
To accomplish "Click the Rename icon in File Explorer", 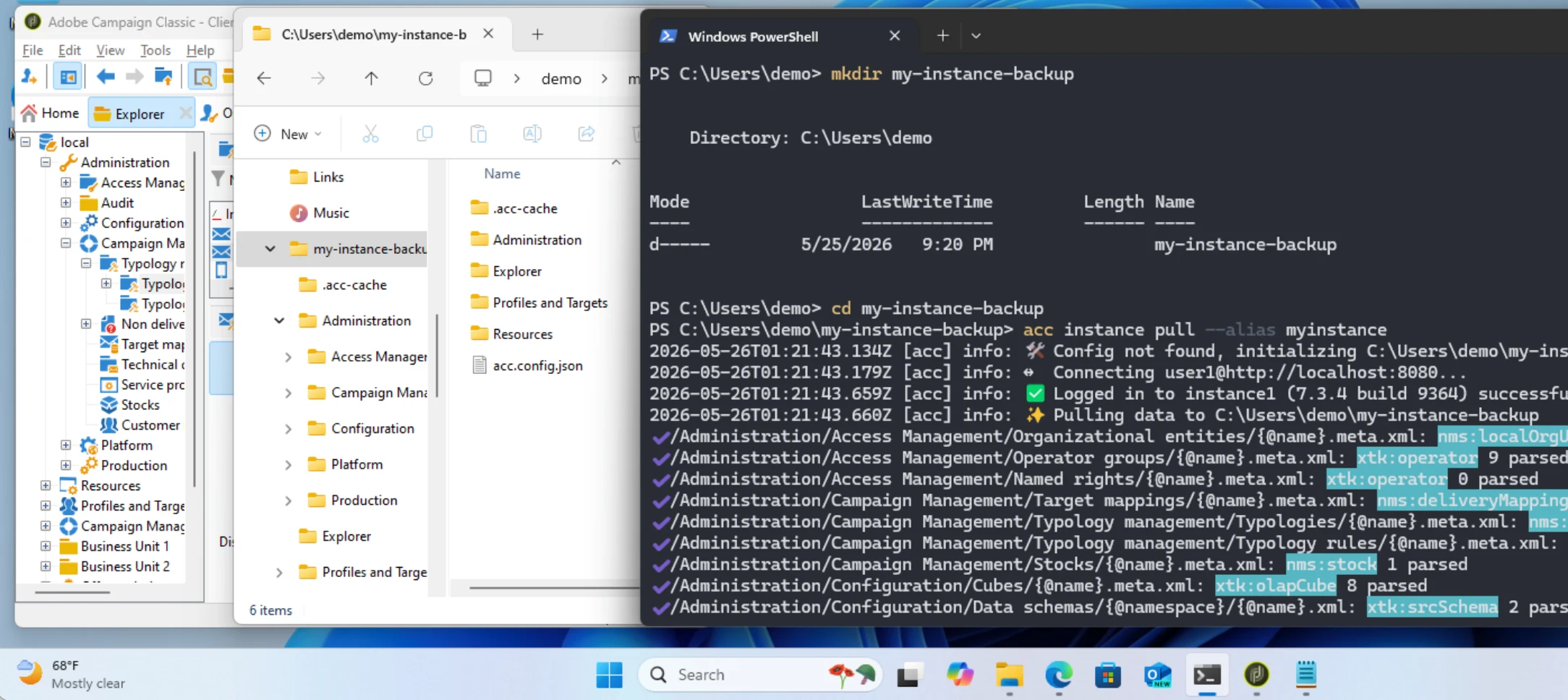I will click(532, 134).
